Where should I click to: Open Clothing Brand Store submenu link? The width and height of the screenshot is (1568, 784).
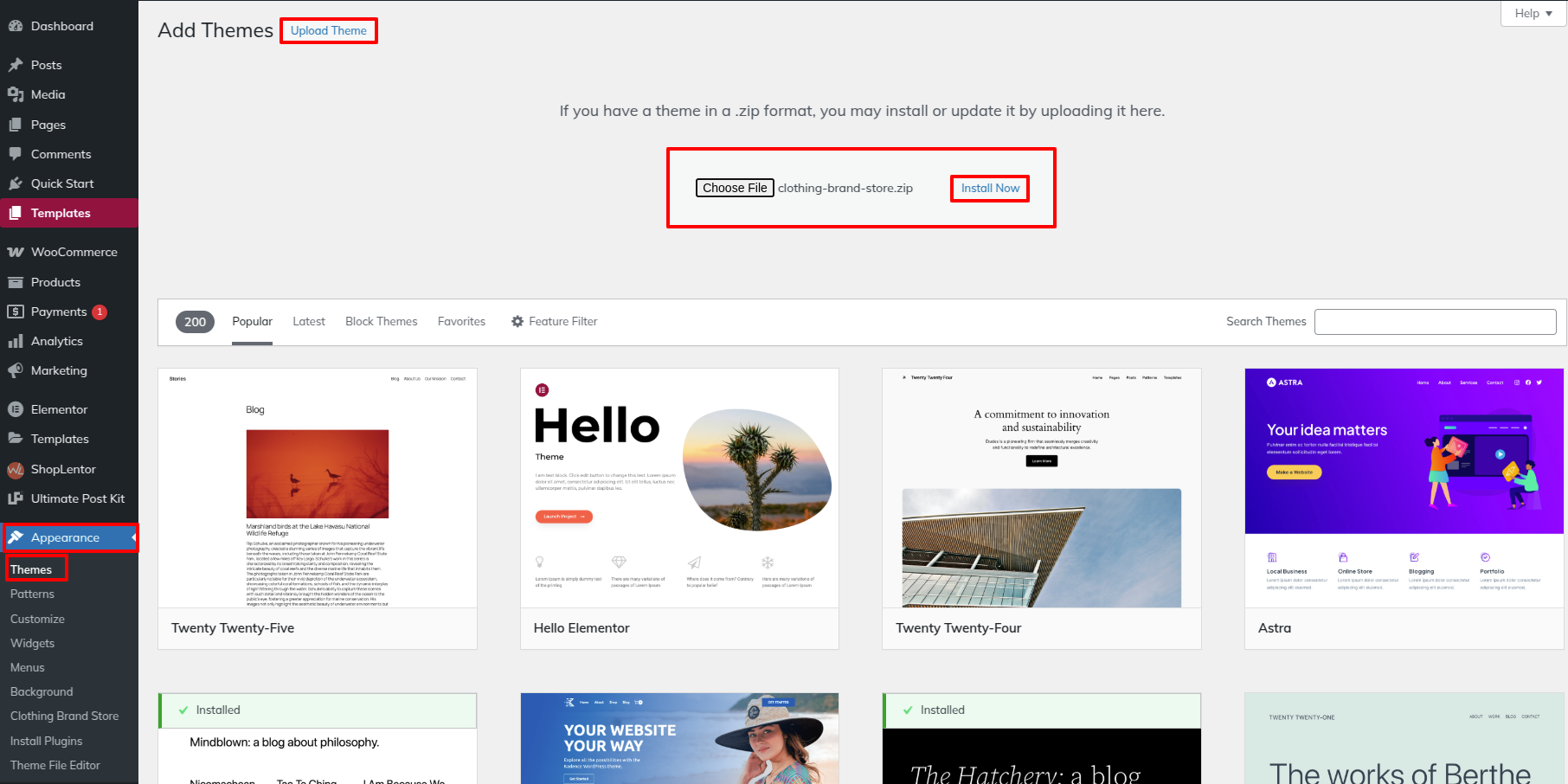64,716
